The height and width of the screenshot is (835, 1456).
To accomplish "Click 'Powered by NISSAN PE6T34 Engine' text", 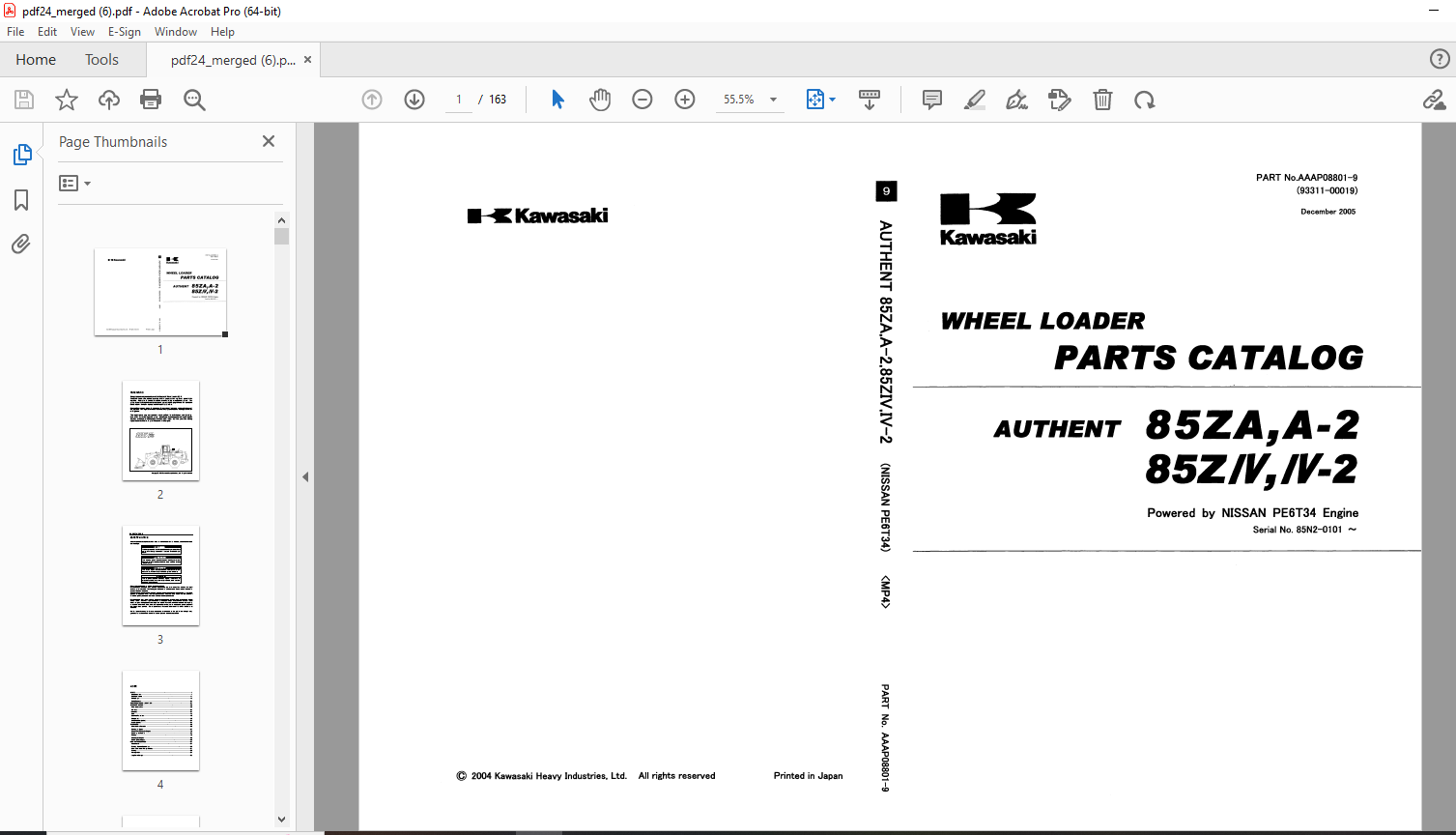I will [x=1252, y=513].
